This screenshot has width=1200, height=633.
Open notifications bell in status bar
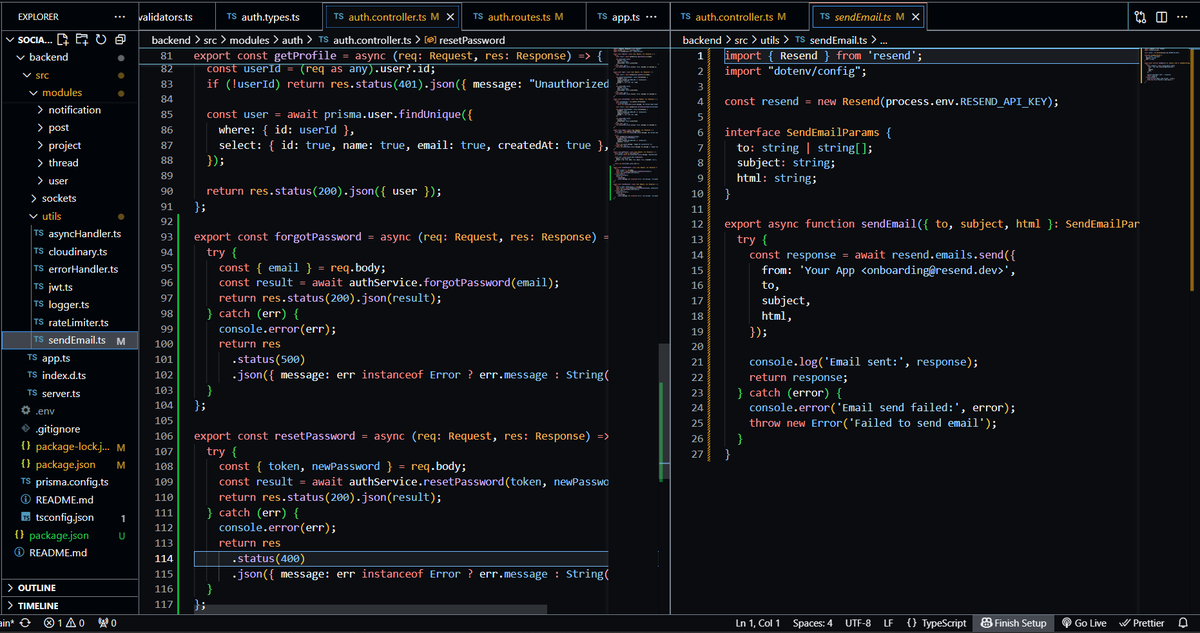point(1182,623)
